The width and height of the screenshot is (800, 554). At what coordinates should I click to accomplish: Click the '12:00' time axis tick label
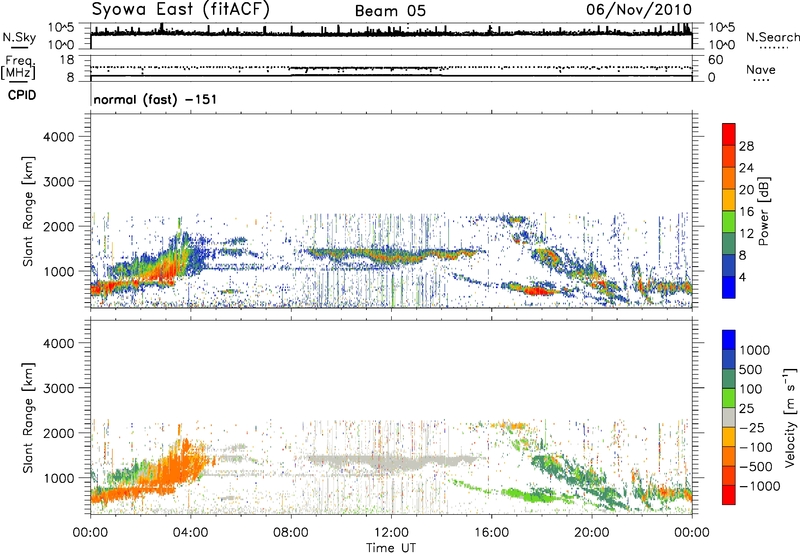(391, 533)
